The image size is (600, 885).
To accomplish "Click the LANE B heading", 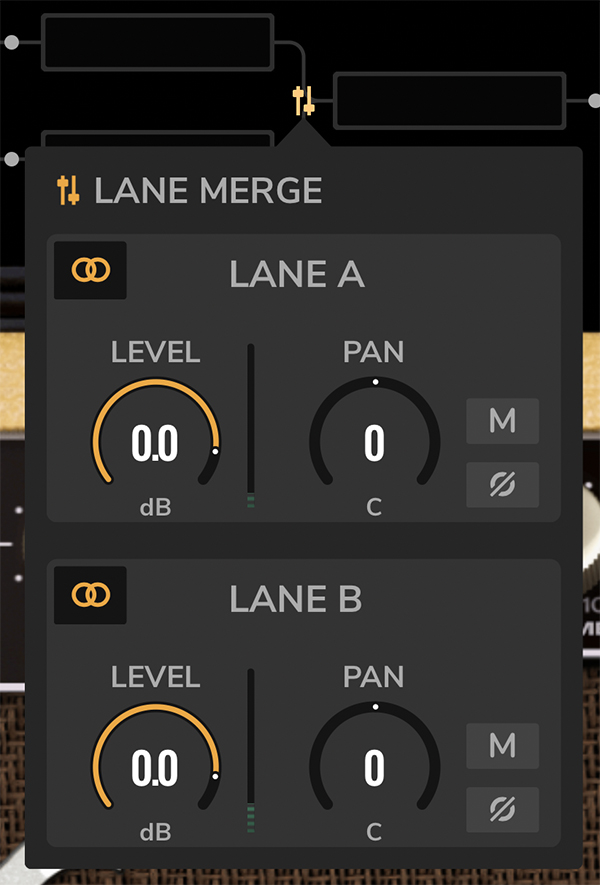I will [x=297, y=599].
